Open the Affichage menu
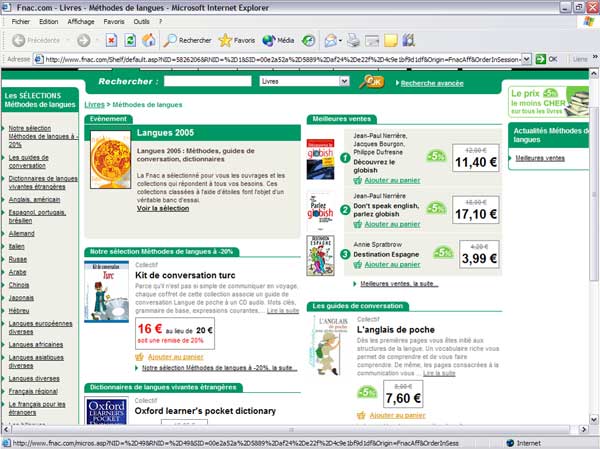The image size is (600, 449). [81, 22]
